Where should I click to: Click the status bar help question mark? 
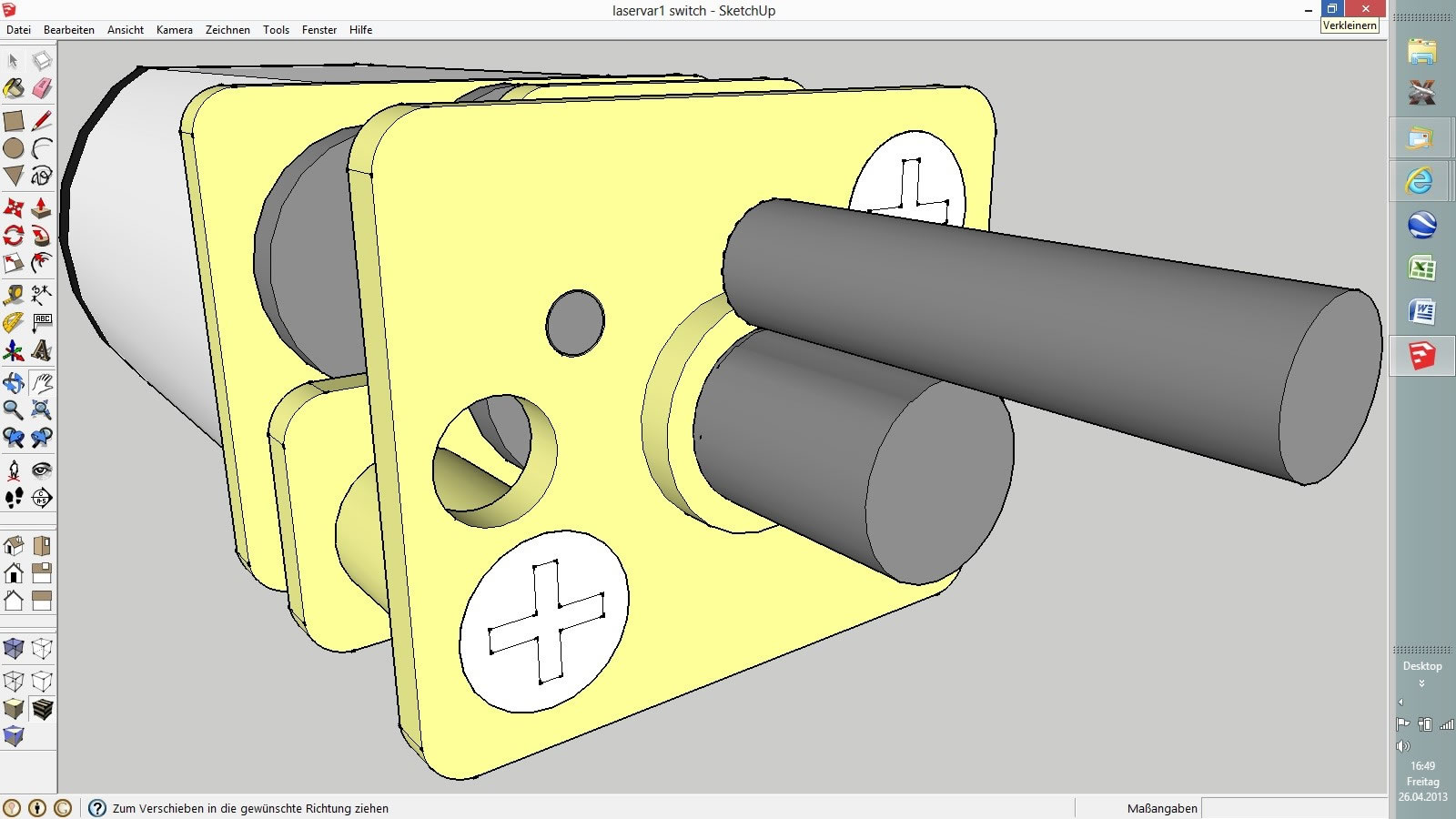(x=97, y=808)
